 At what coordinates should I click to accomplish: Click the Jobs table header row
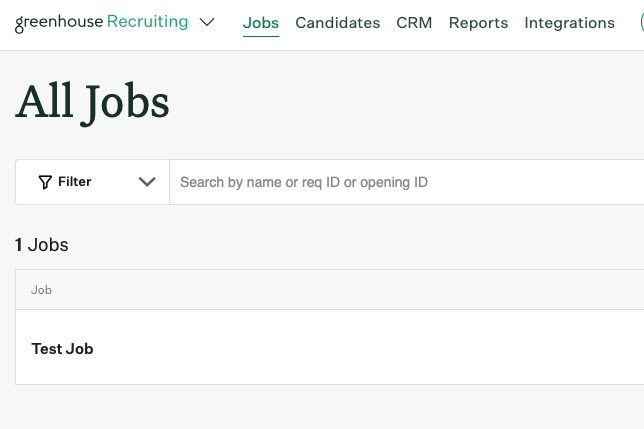(x=330, y=290)
